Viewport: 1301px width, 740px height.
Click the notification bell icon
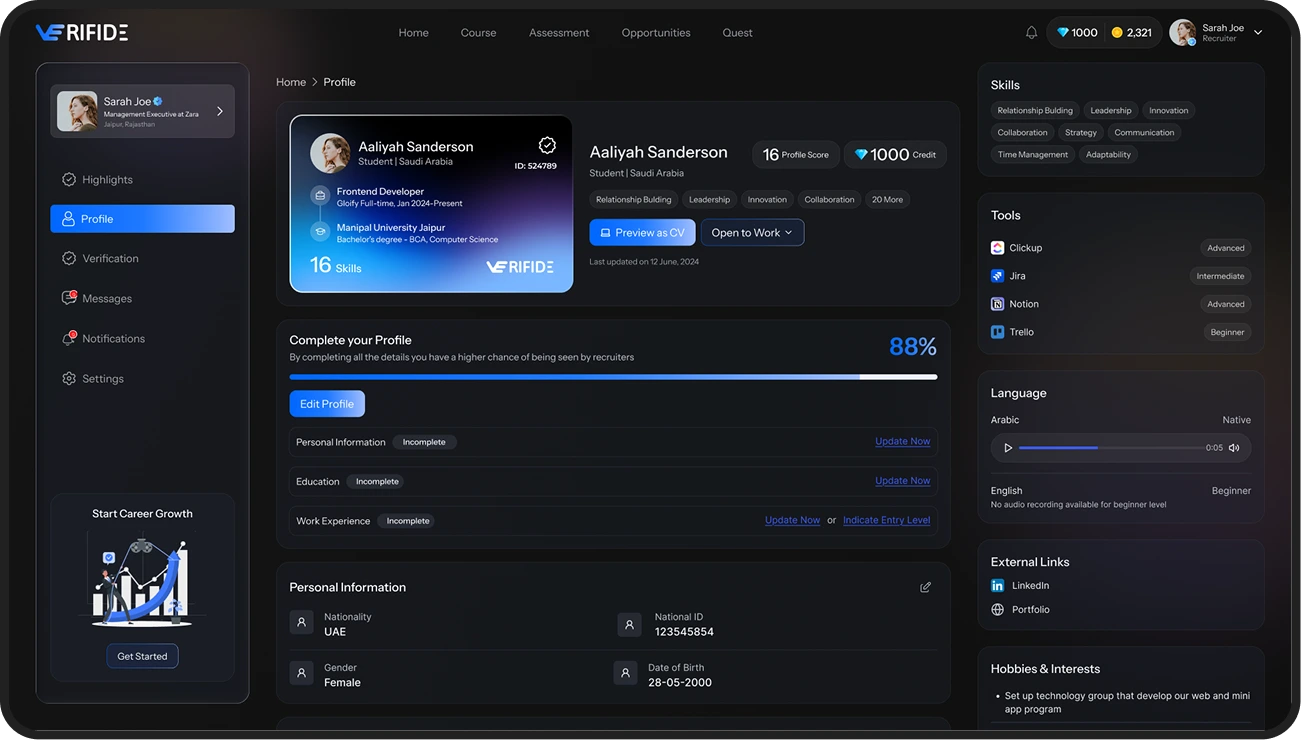1031,33
